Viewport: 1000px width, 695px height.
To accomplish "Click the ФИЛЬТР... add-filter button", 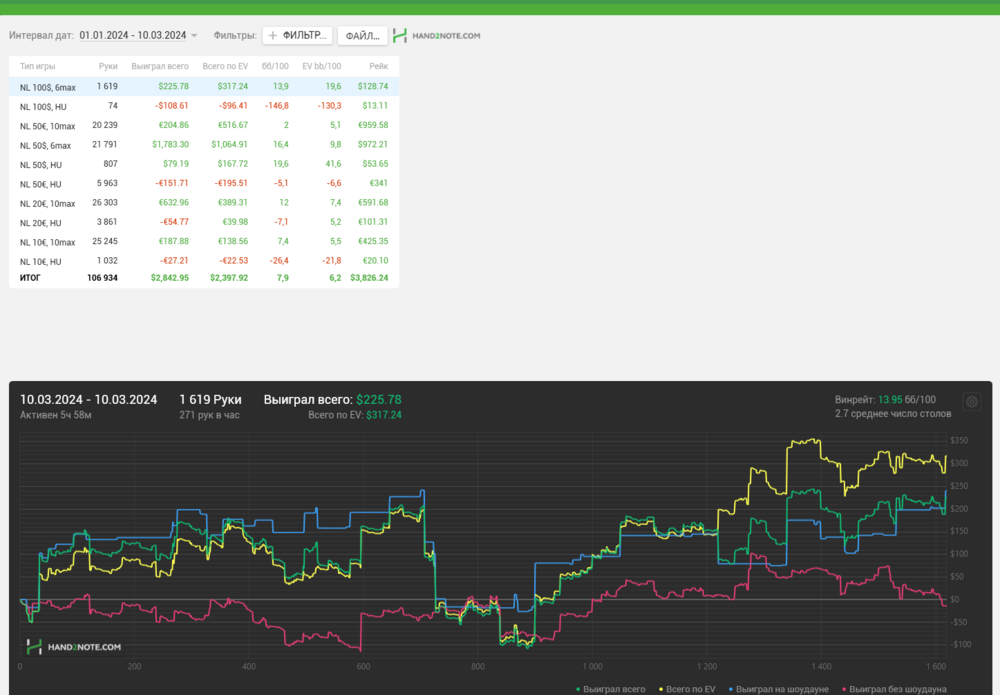I will (x=297, y=36).
